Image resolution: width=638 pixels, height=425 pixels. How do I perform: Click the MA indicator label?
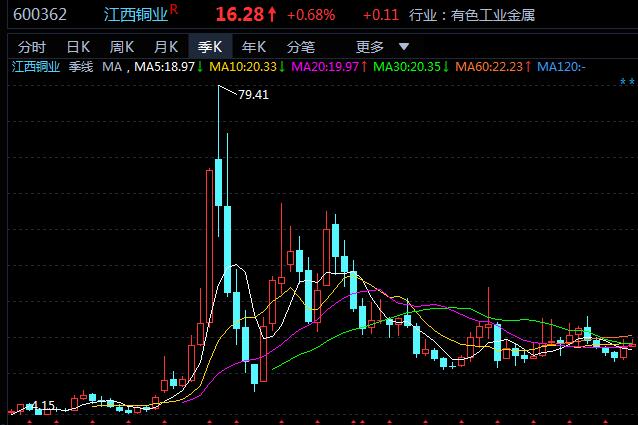click(112, 67)
